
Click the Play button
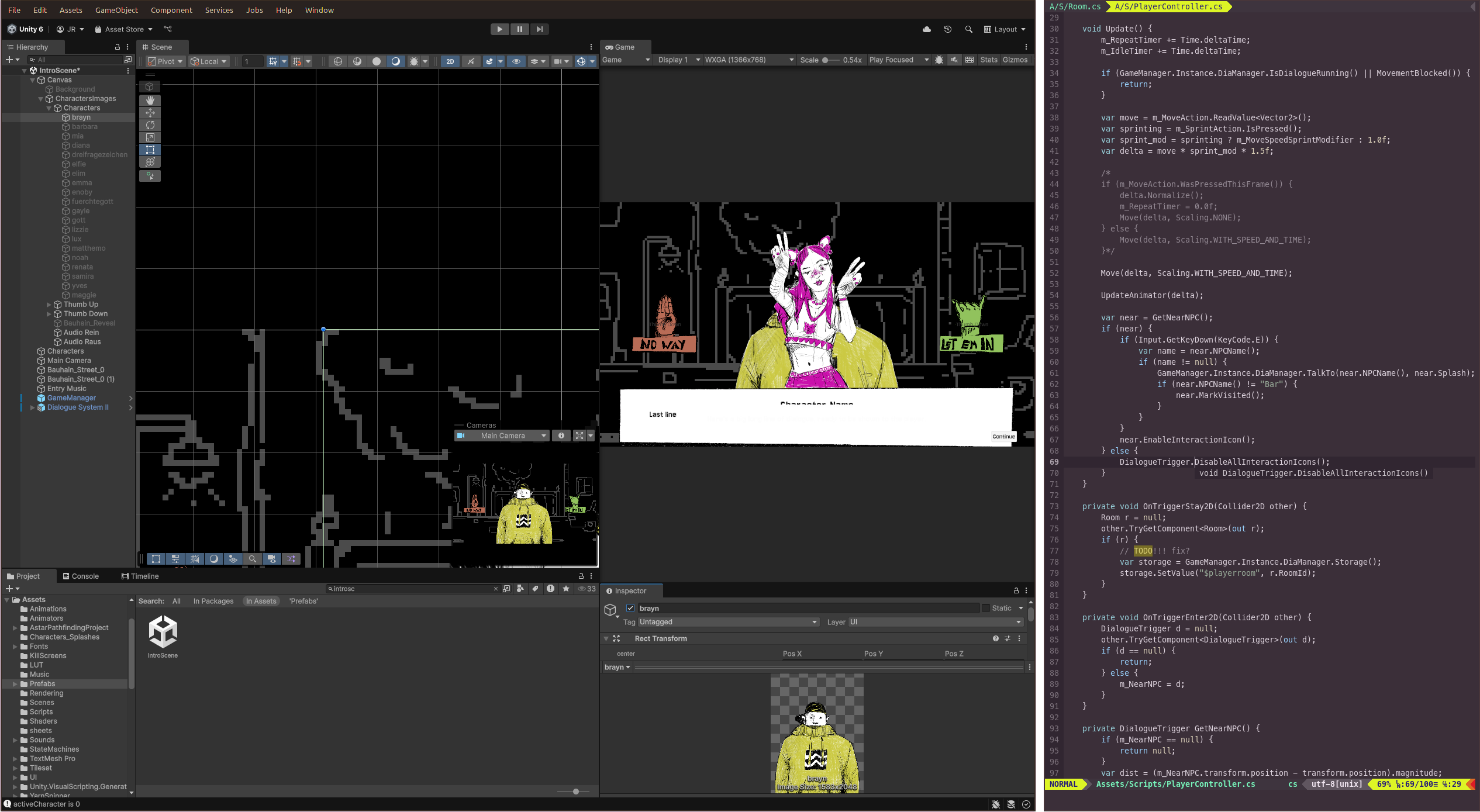pos(499,29)
